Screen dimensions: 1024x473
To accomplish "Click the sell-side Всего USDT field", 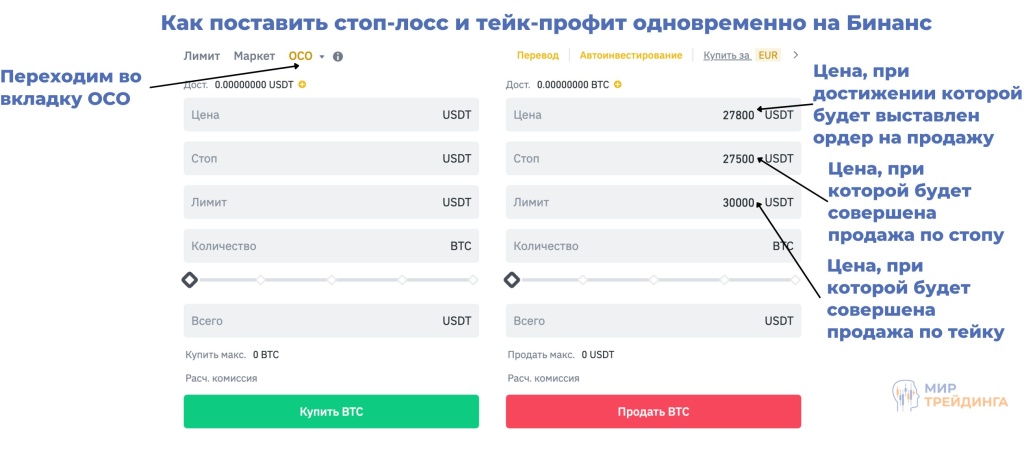I will [x=652, y=321].
